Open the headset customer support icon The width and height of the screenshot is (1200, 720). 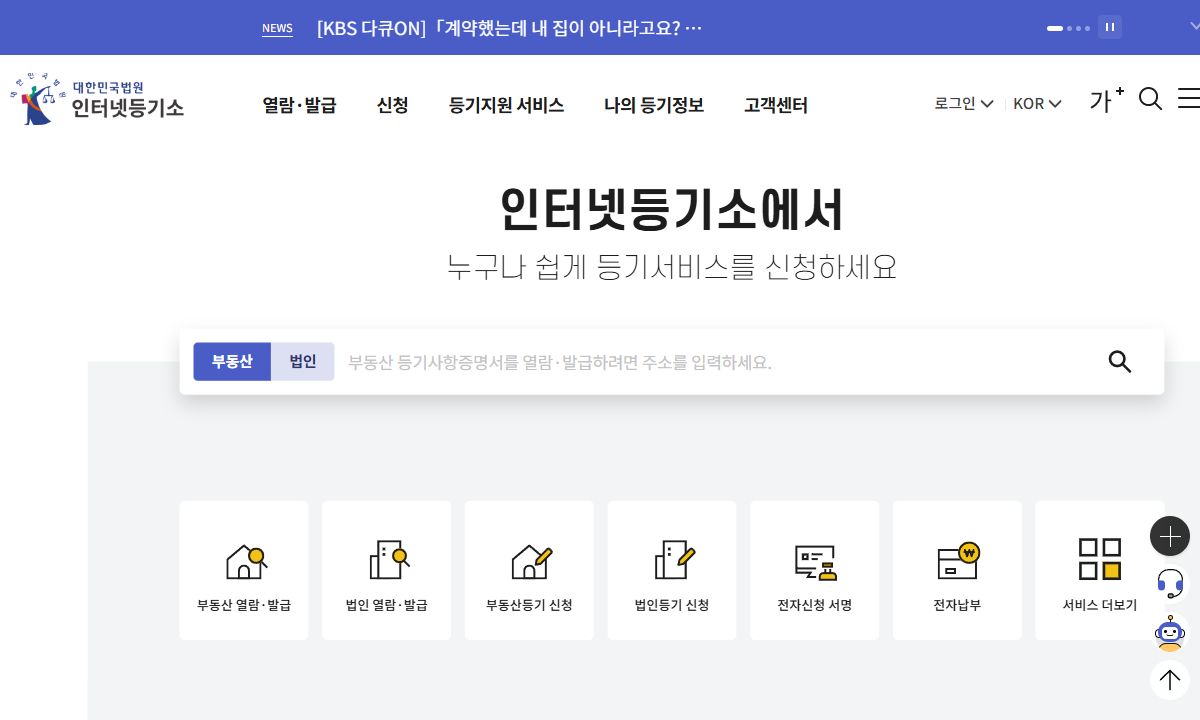1170,583
